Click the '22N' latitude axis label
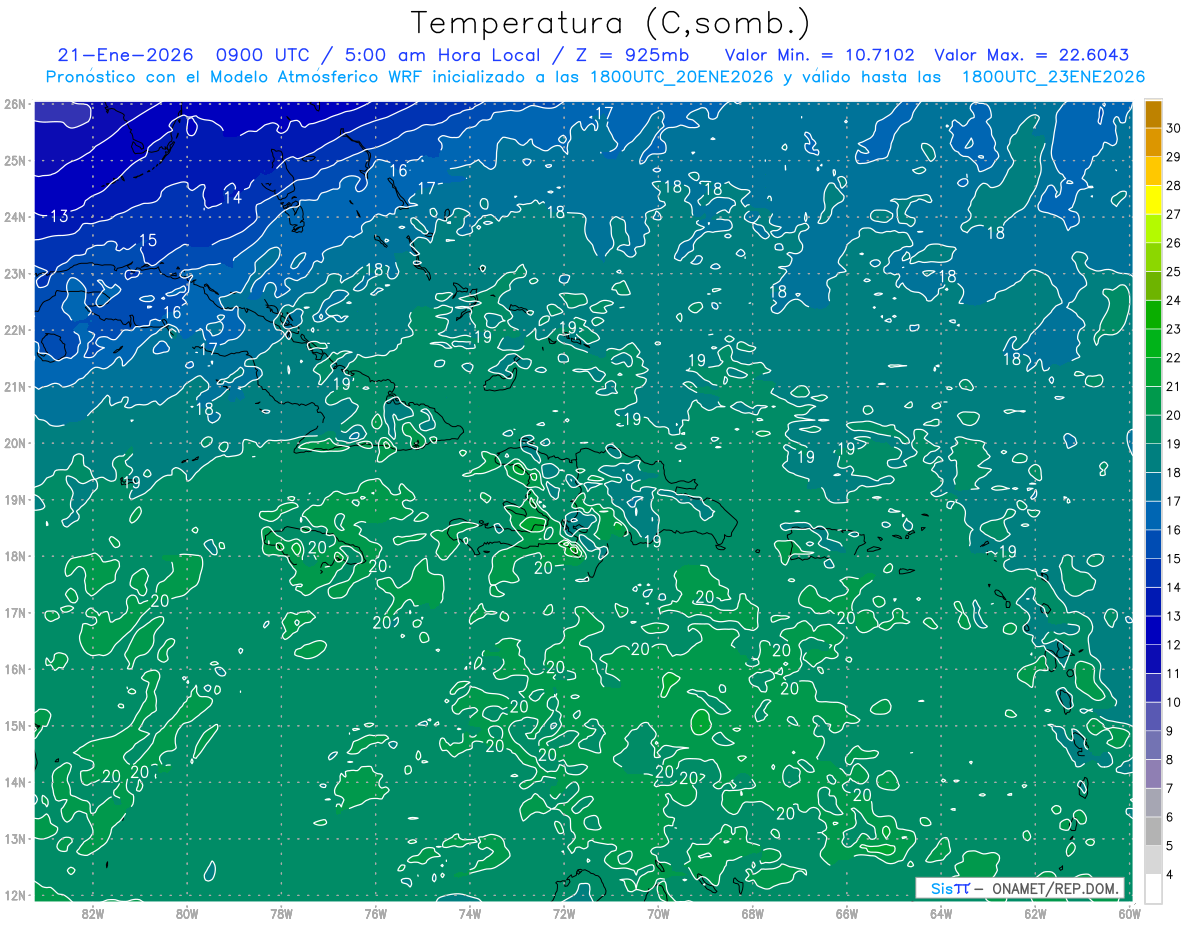1200x927 pixels. (14, 330)
